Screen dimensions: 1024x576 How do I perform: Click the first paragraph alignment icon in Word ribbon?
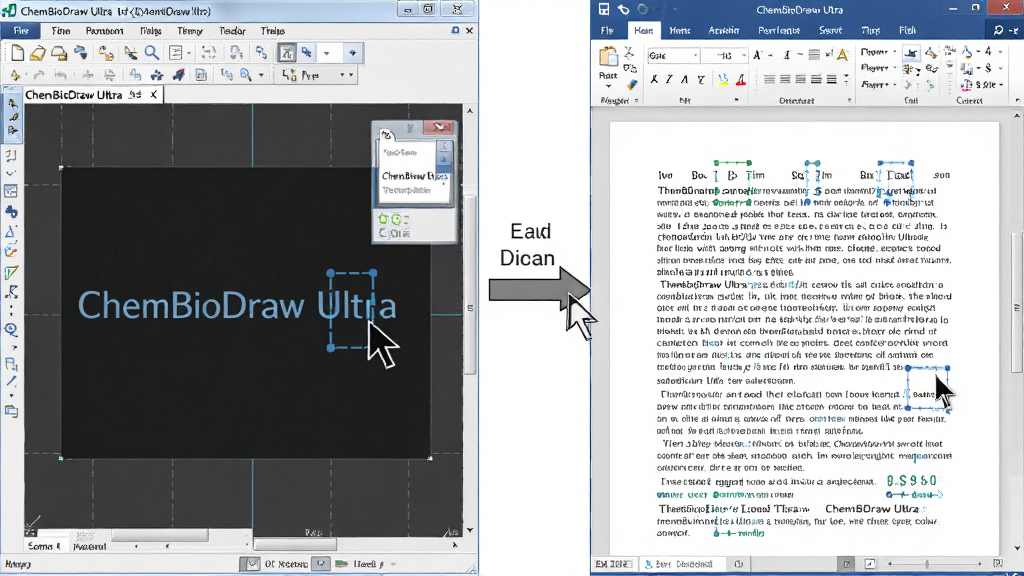[769, 80]
